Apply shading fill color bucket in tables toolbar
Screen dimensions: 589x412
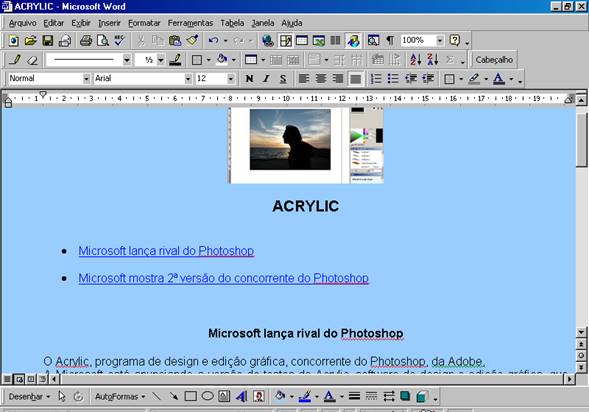[x=222, y=60]
